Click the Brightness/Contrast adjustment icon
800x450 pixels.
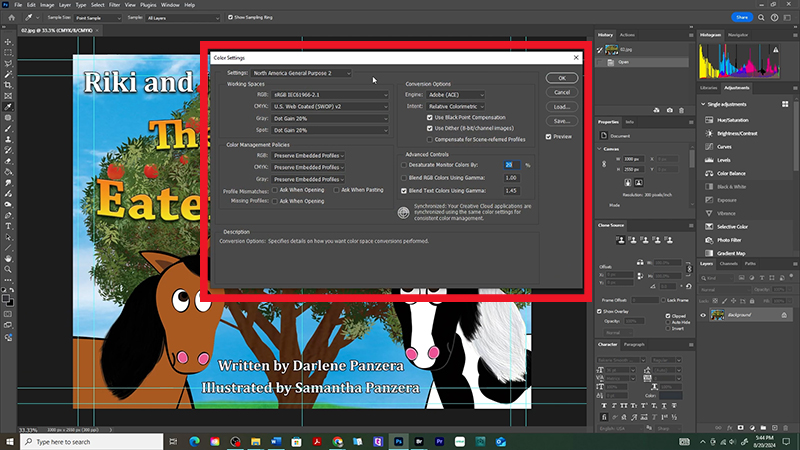pyautogui.click(x=709, y=133)
